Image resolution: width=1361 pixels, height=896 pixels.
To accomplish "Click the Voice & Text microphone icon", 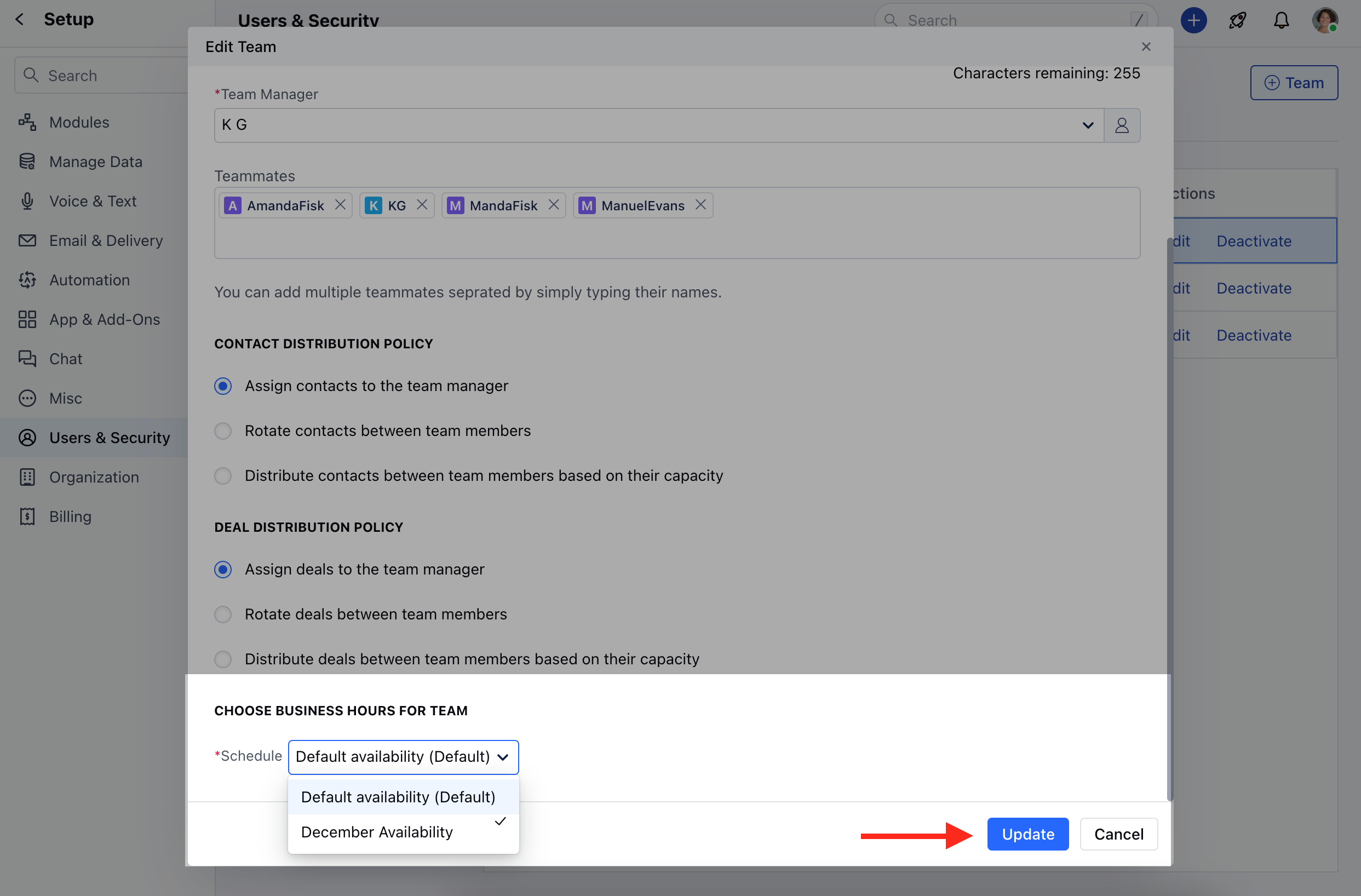I will coord(27,200).
